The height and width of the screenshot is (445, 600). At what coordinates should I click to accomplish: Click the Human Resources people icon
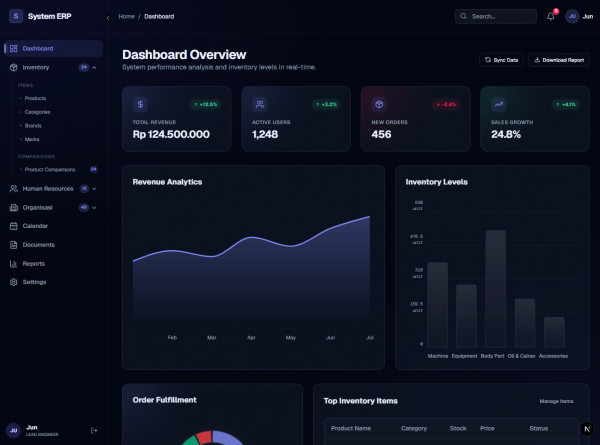point(13,189)
